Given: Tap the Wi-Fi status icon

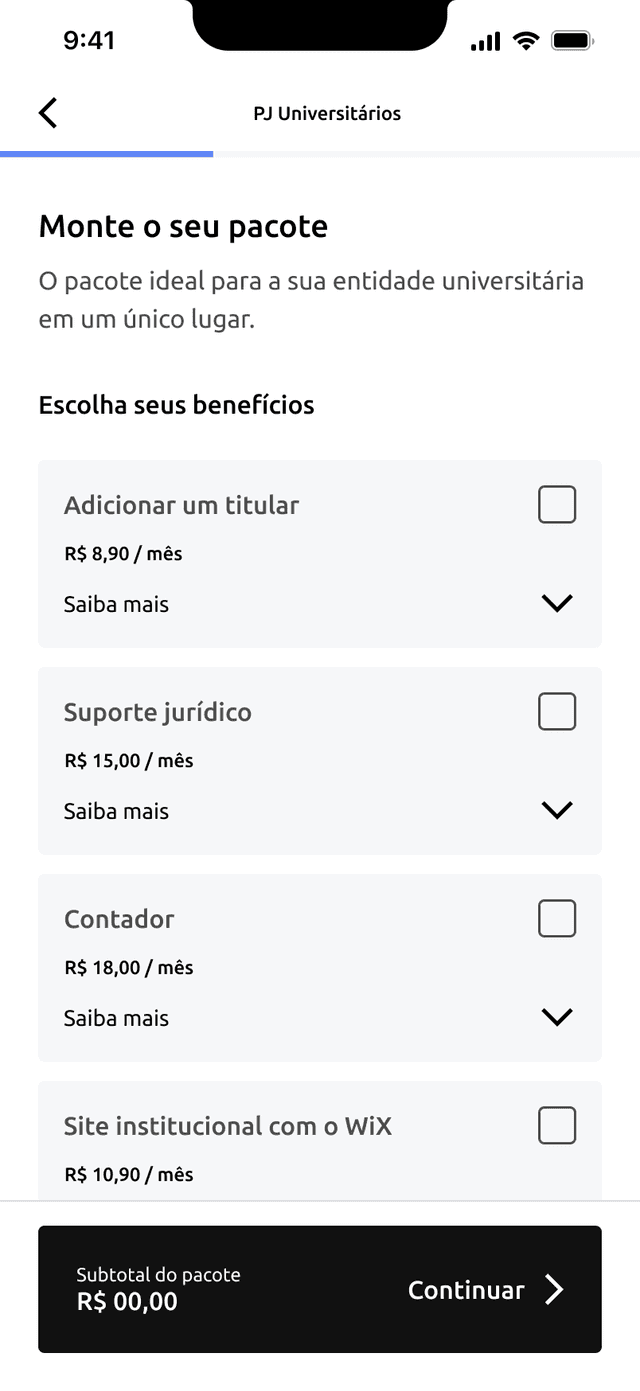Looking at the screenshot, I should pos(525,41).
